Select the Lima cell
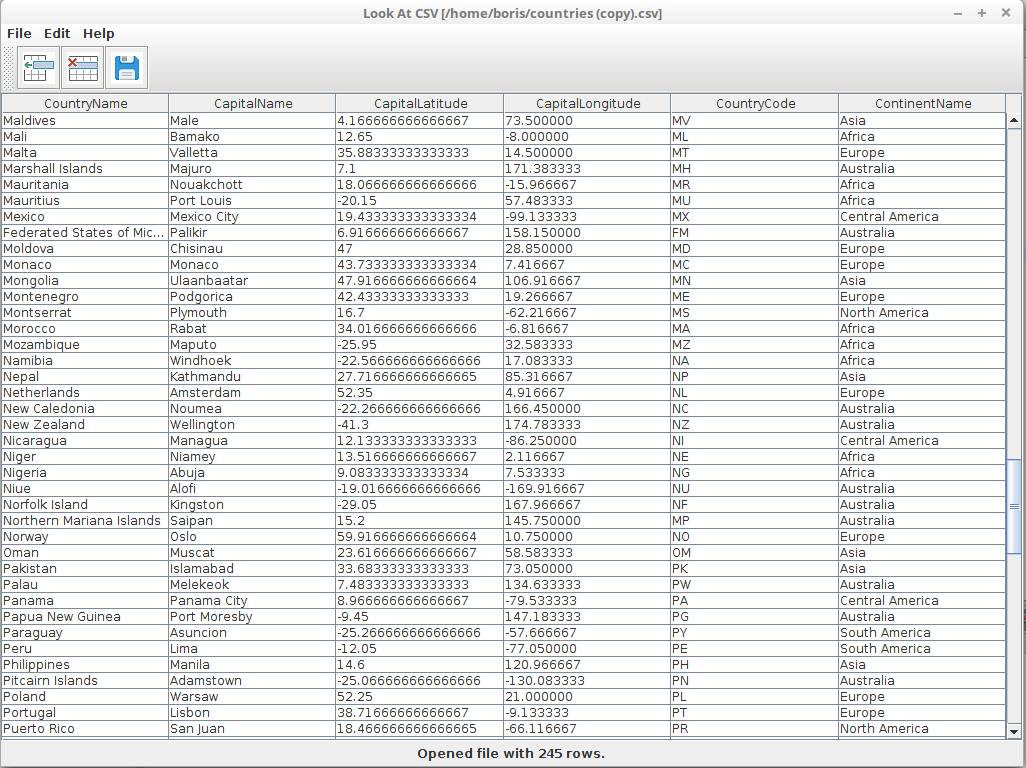Image resolution: width=1026 pixels, height=768 pixels. coord(253,649)
